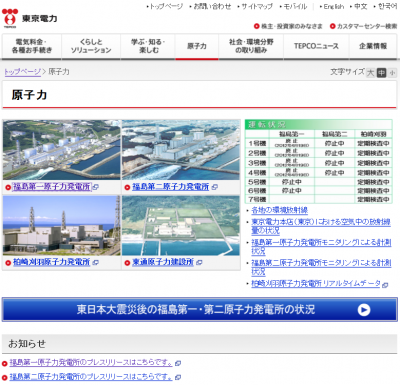Open 電気料金・各種お手続き menu tab
The image size is (400, 385).
click(x=32, y=46)
